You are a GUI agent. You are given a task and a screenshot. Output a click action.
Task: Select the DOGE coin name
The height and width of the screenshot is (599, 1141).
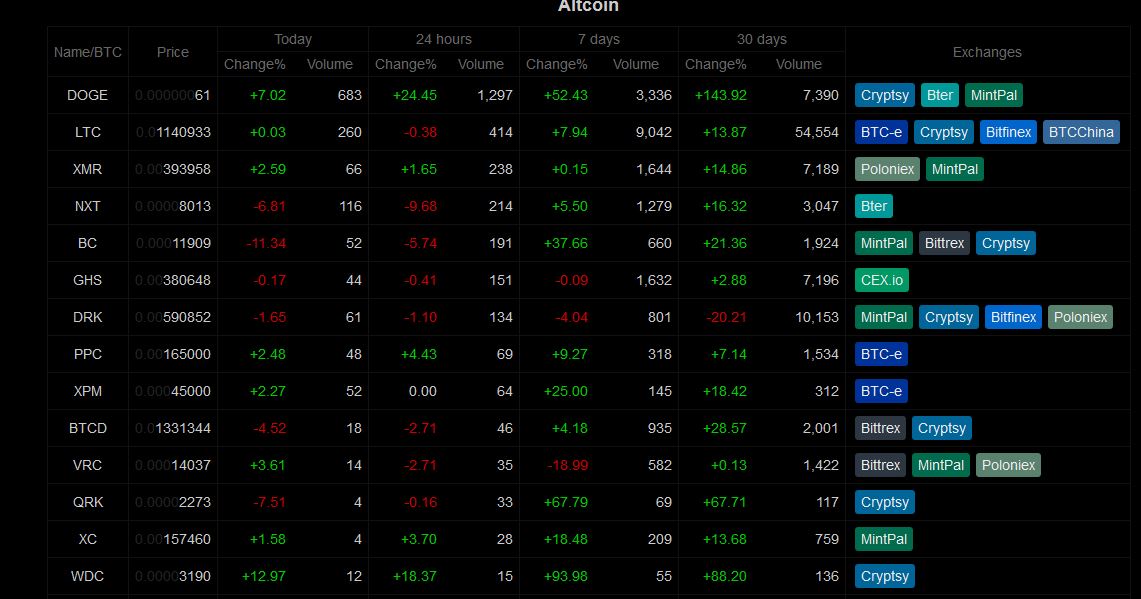pyautogui.click(x=87, y=95)
